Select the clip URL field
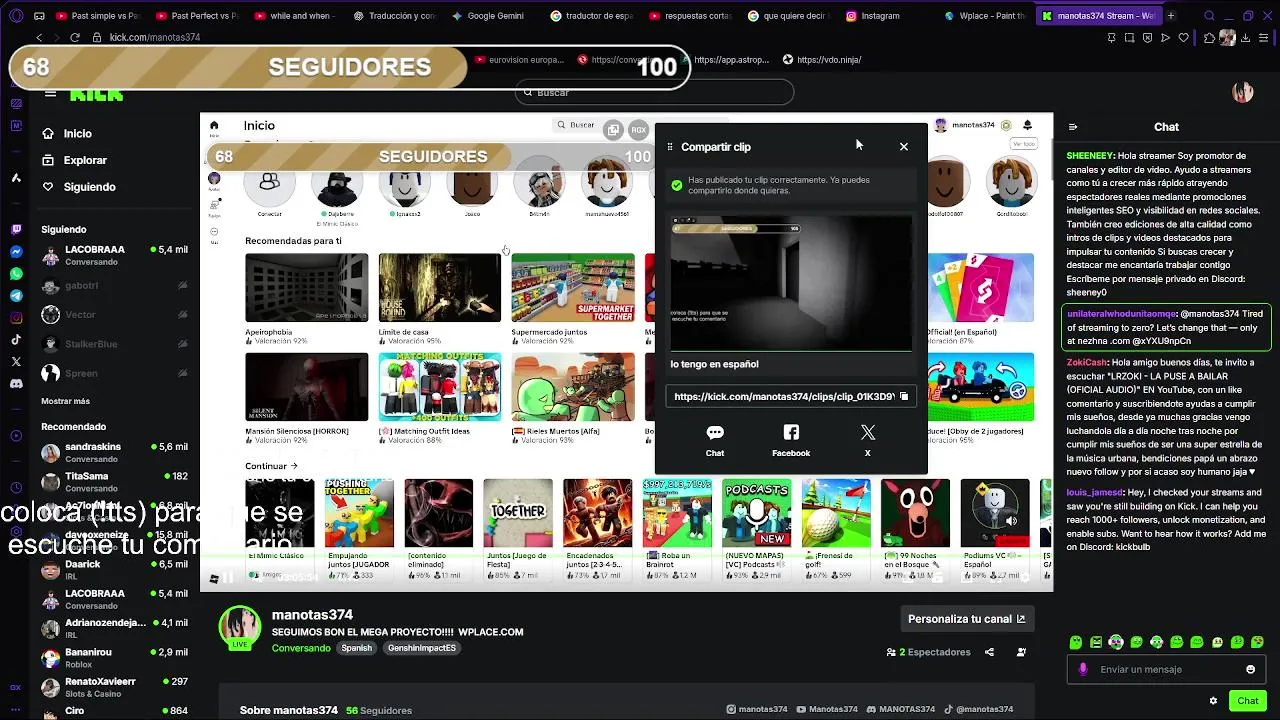The height and width of the screenshot is (720, 1280). coord(790,396)
